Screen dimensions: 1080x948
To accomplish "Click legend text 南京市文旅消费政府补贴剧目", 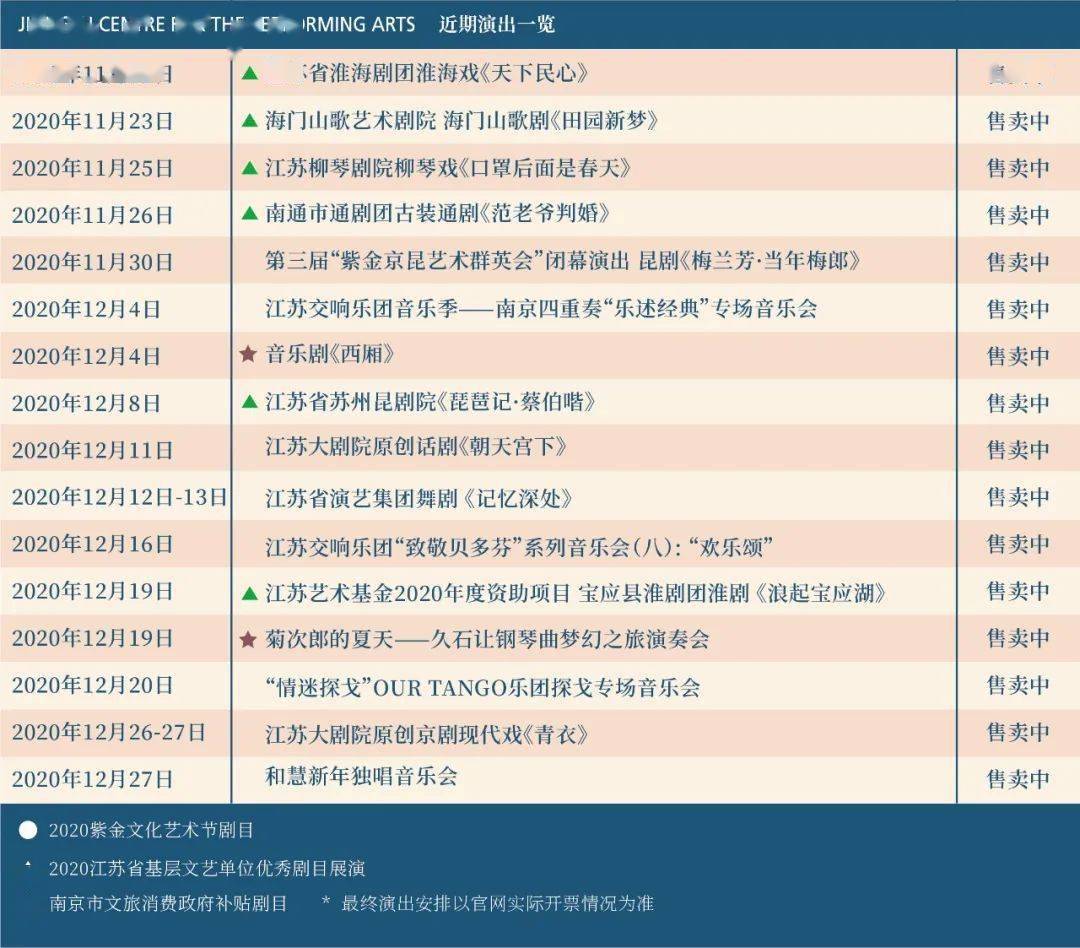I will (168, 903).
